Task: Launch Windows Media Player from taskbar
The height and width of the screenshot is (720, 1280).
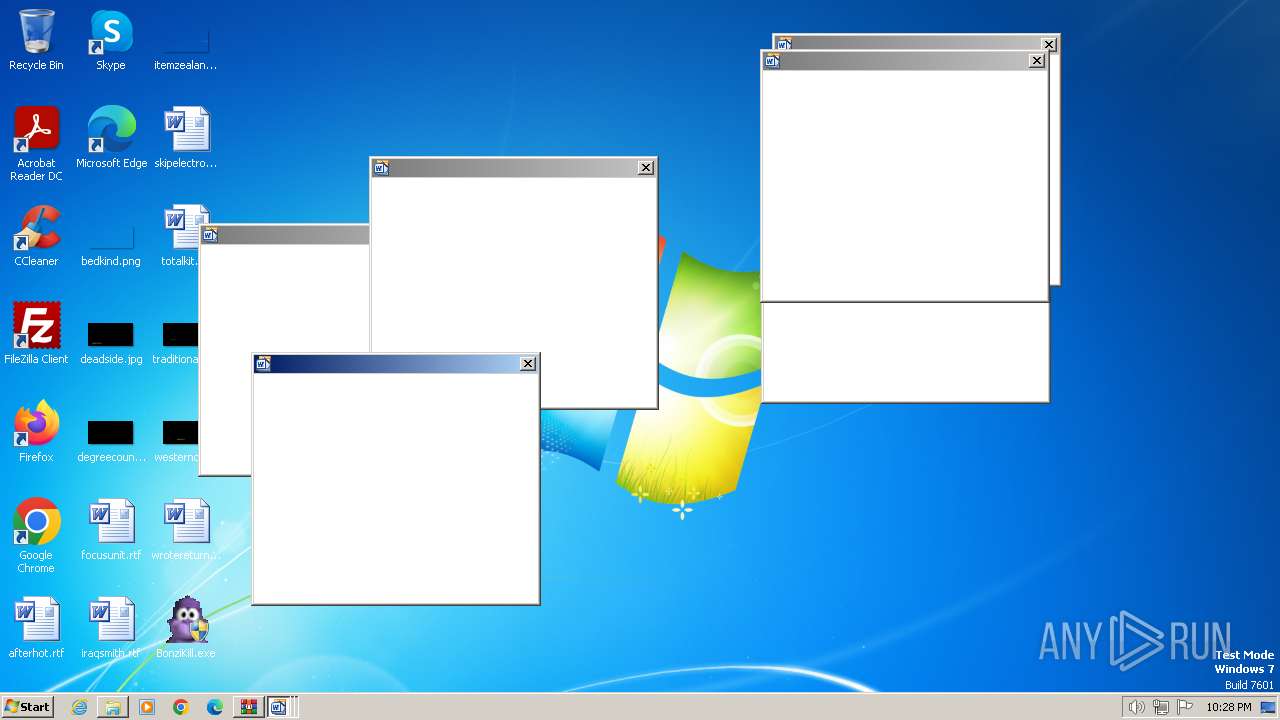Action: [x=147, y=707]
